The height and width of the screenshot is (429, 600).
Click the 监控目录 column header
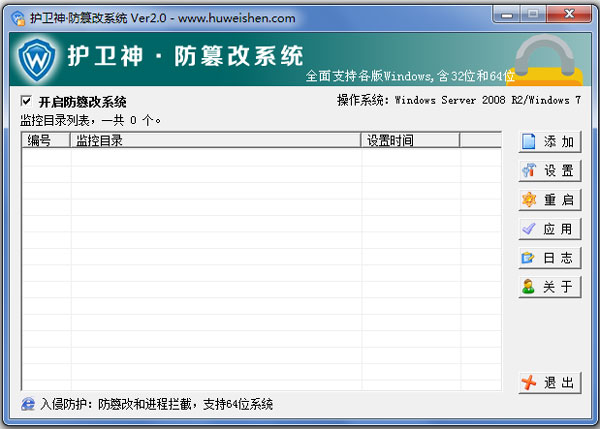[216, 141]
